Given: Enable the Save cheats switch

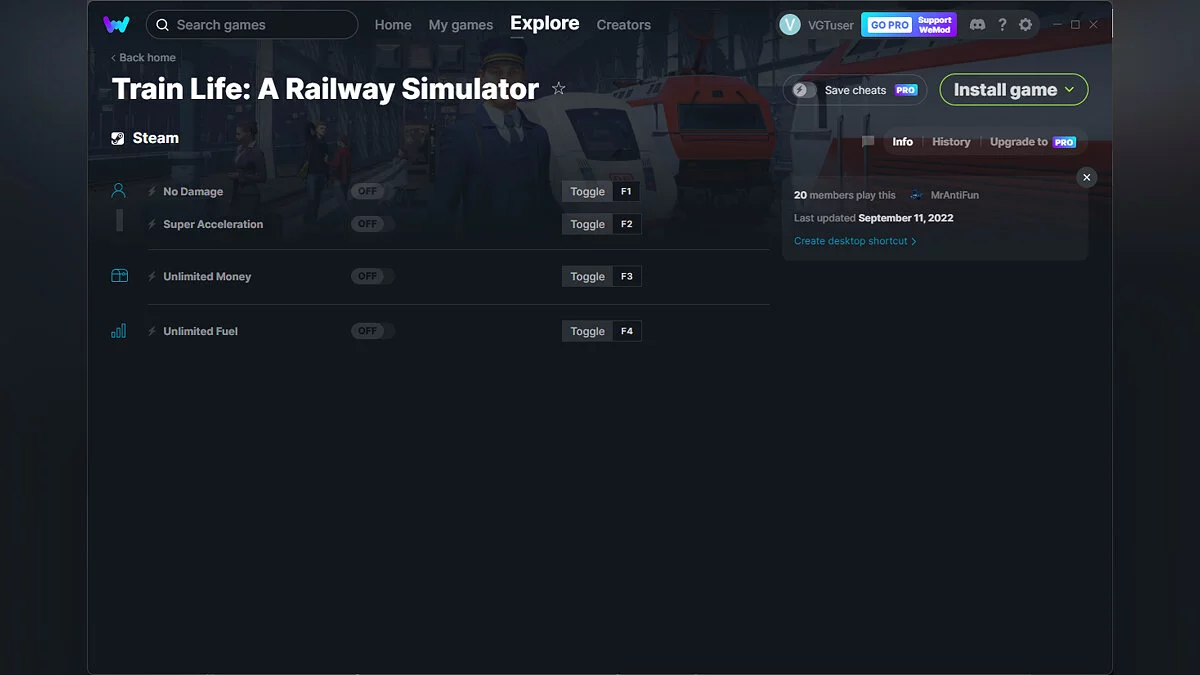Looking at the screenshot, I should coord(805,90).
